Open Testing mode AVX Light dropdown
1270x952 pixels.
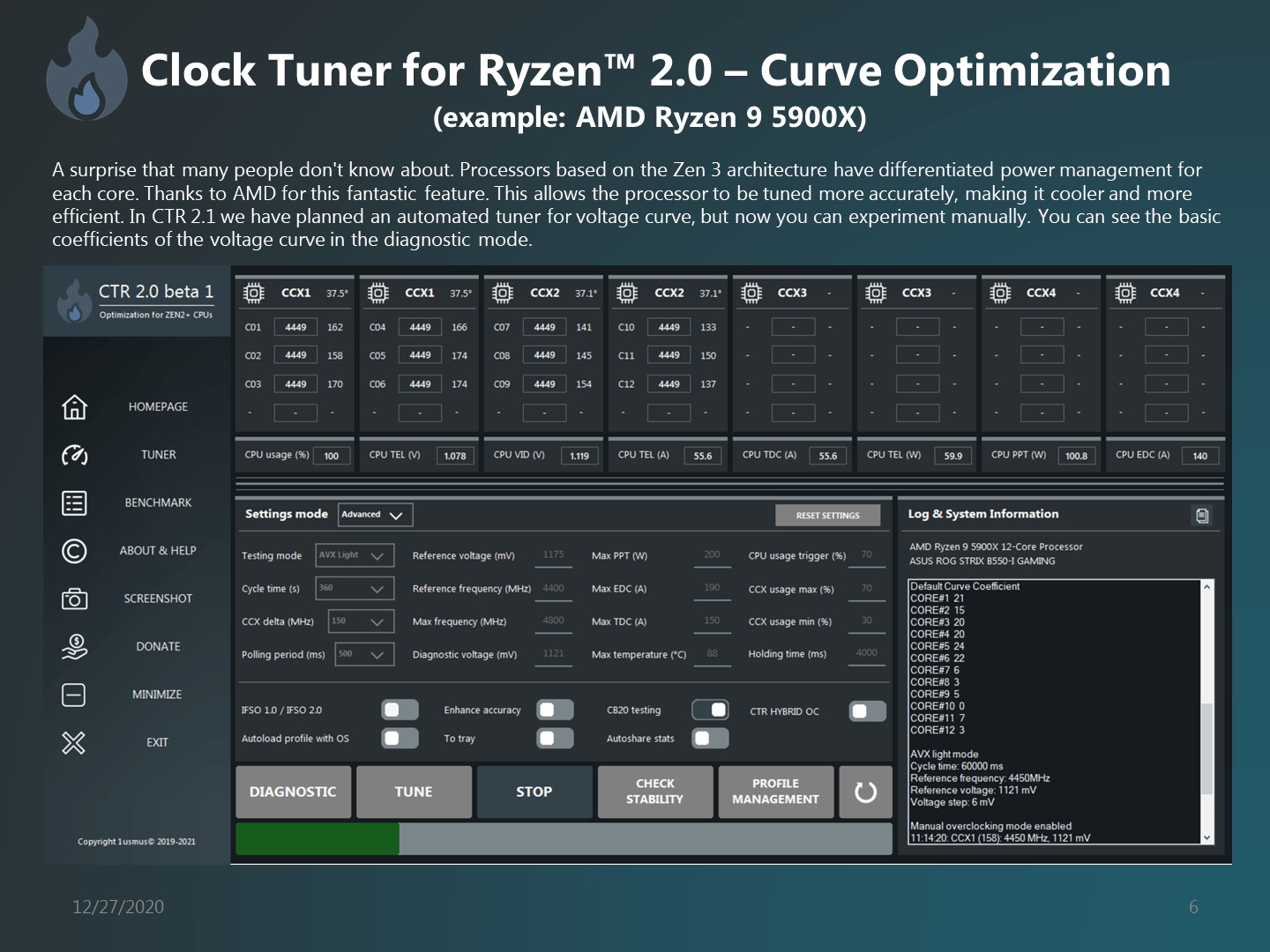click(x=355, y=555)
